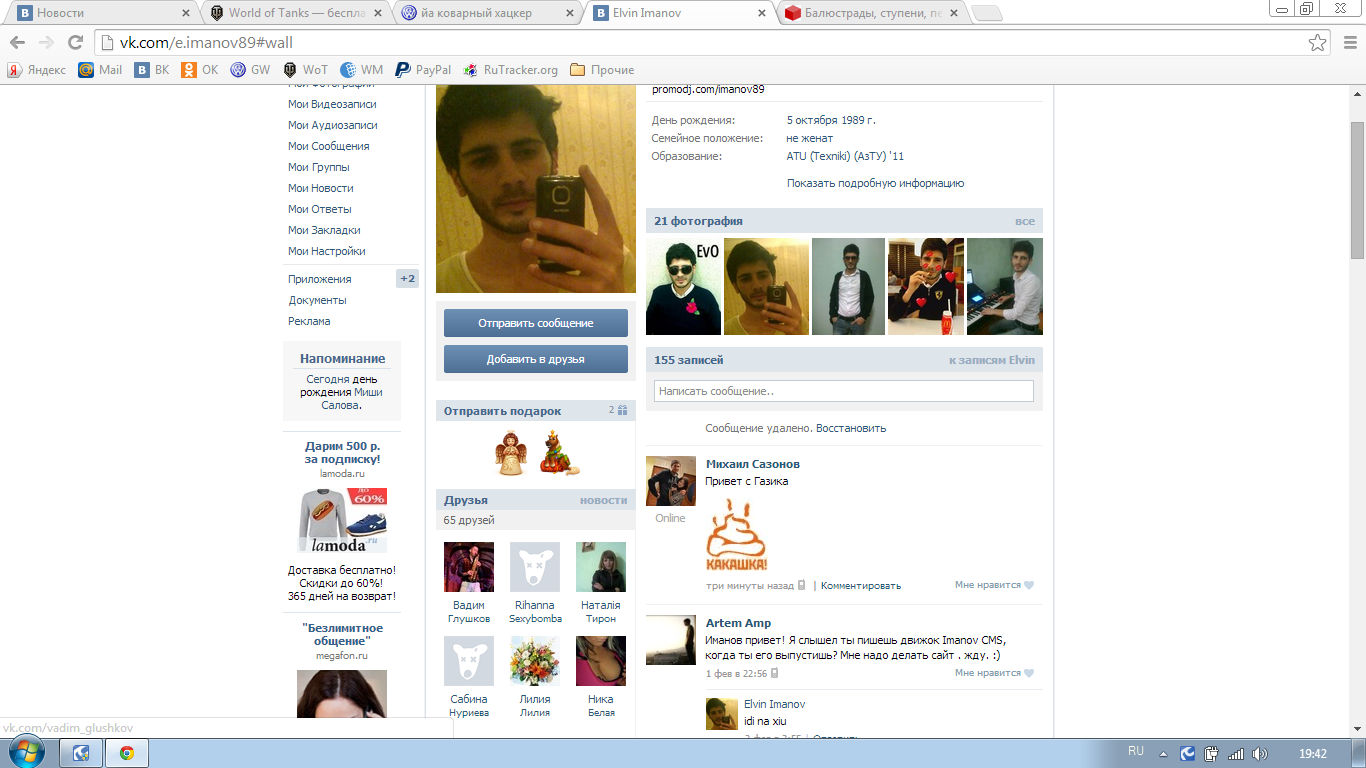Like Михаил Сазонов's post with heart
This screenshot has height=768, width=1366.
[1029, 586]
